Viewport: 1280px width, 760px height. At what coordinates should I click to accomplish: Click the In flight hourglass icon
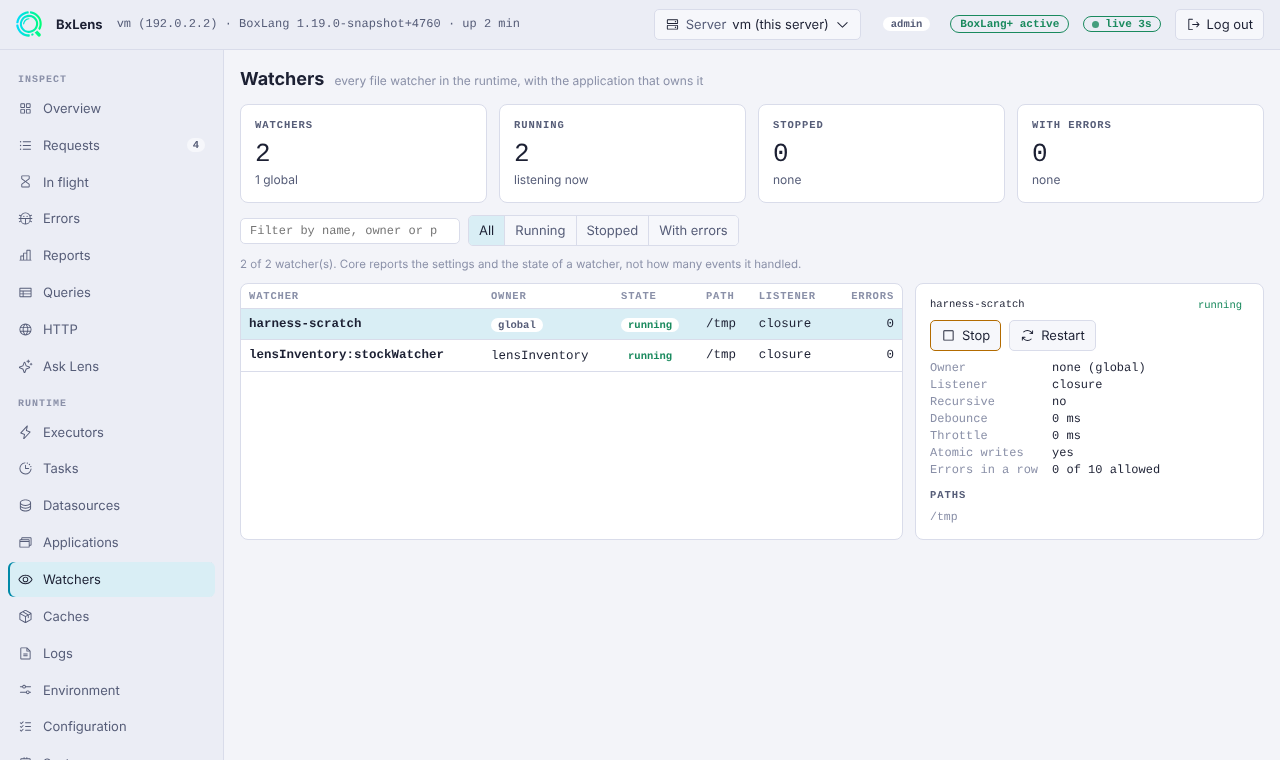(25, 182)
